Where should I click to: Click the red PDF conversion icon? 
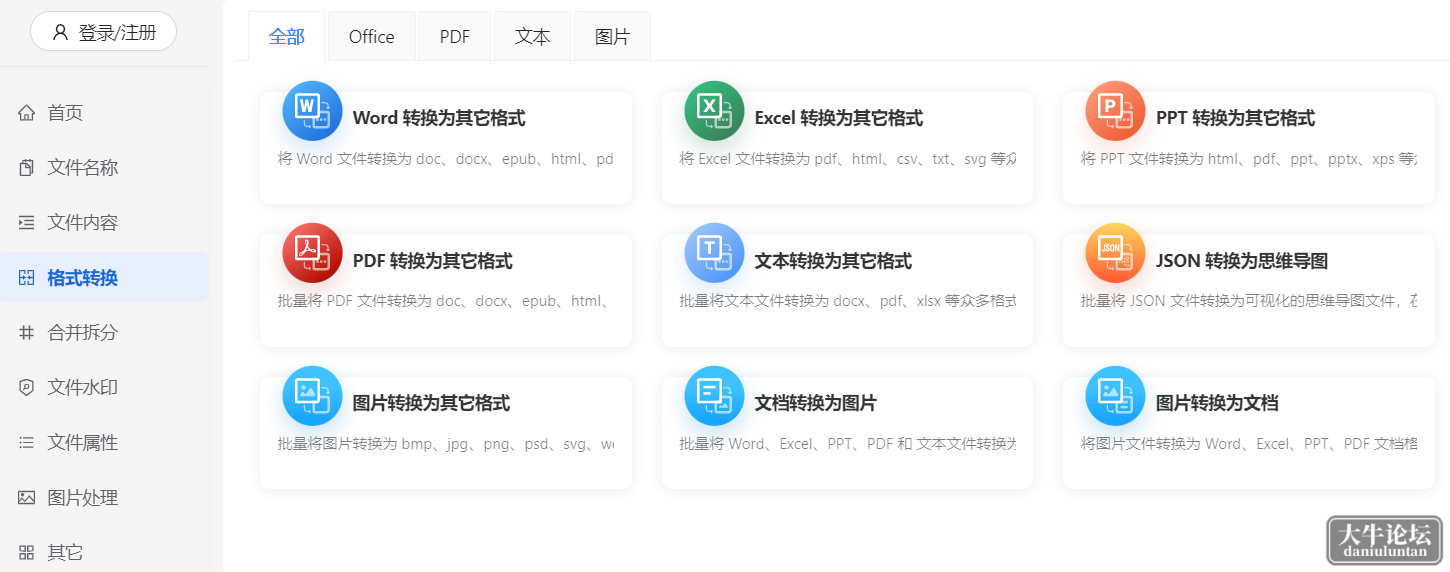(312, 253)
